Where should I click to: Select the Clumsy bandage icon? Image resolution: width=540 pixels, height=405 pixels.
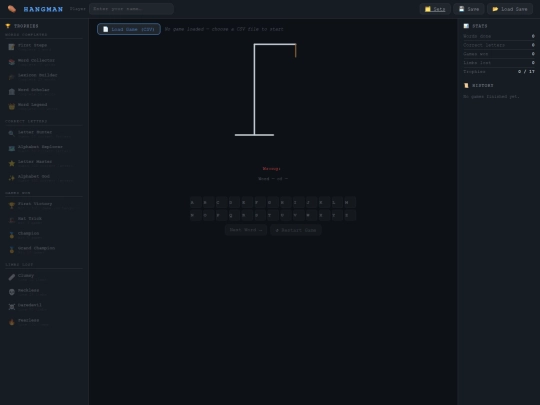12,277
